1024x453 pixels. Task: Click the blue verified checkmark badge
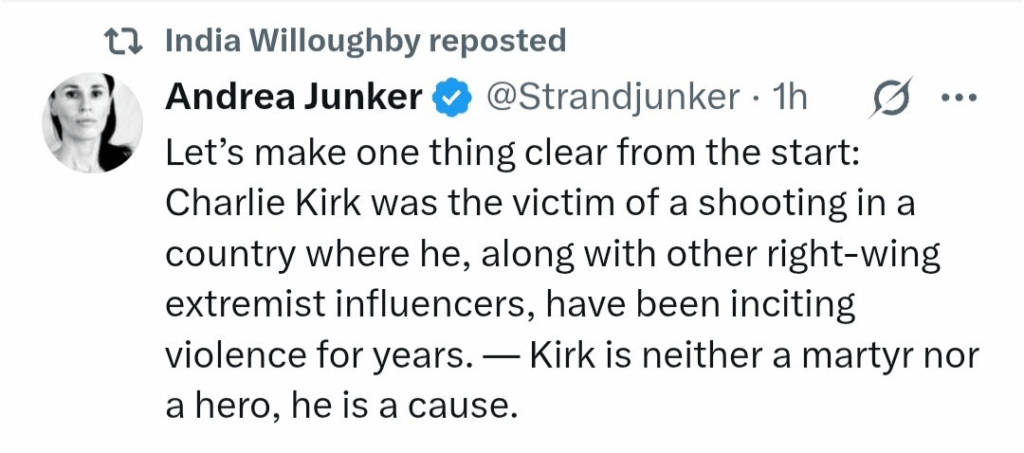pyautogui.click(x=452, y=97)
